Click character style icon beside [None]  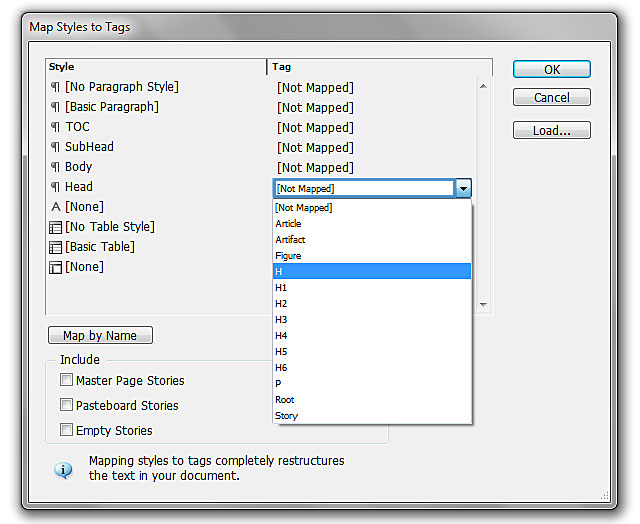point(56,207)
